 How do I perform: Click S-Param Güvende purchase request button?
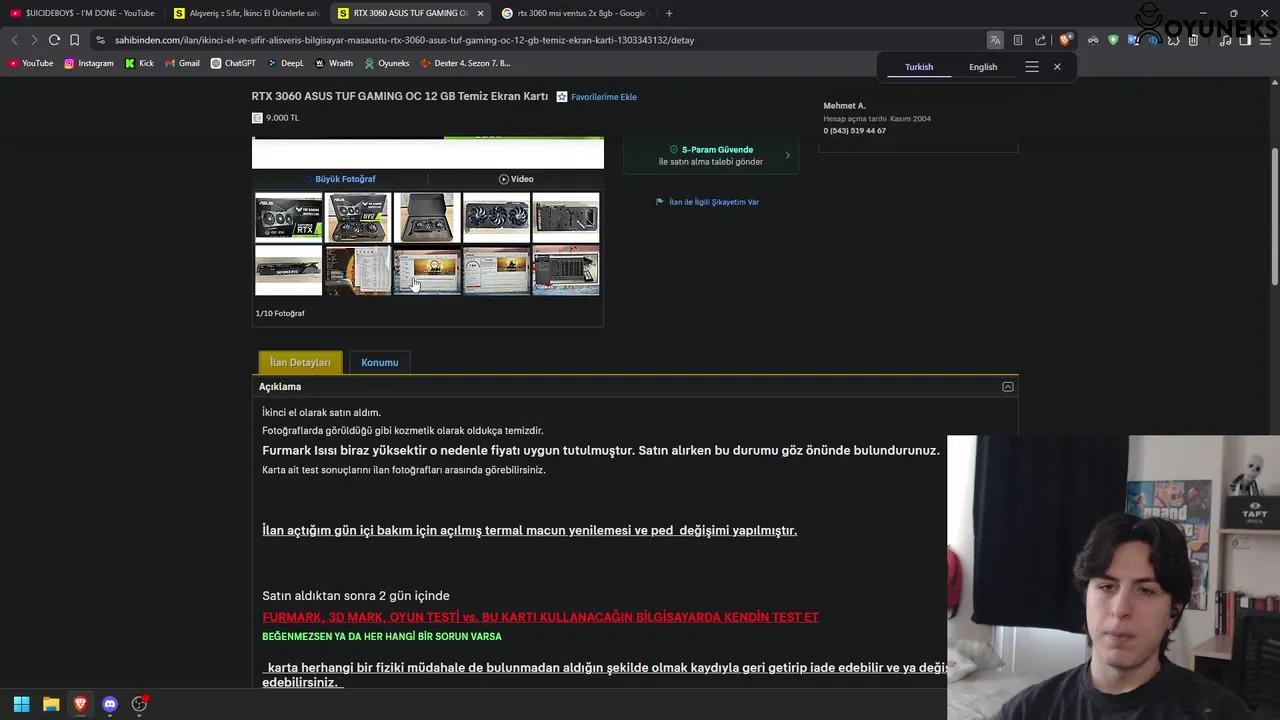711,156
